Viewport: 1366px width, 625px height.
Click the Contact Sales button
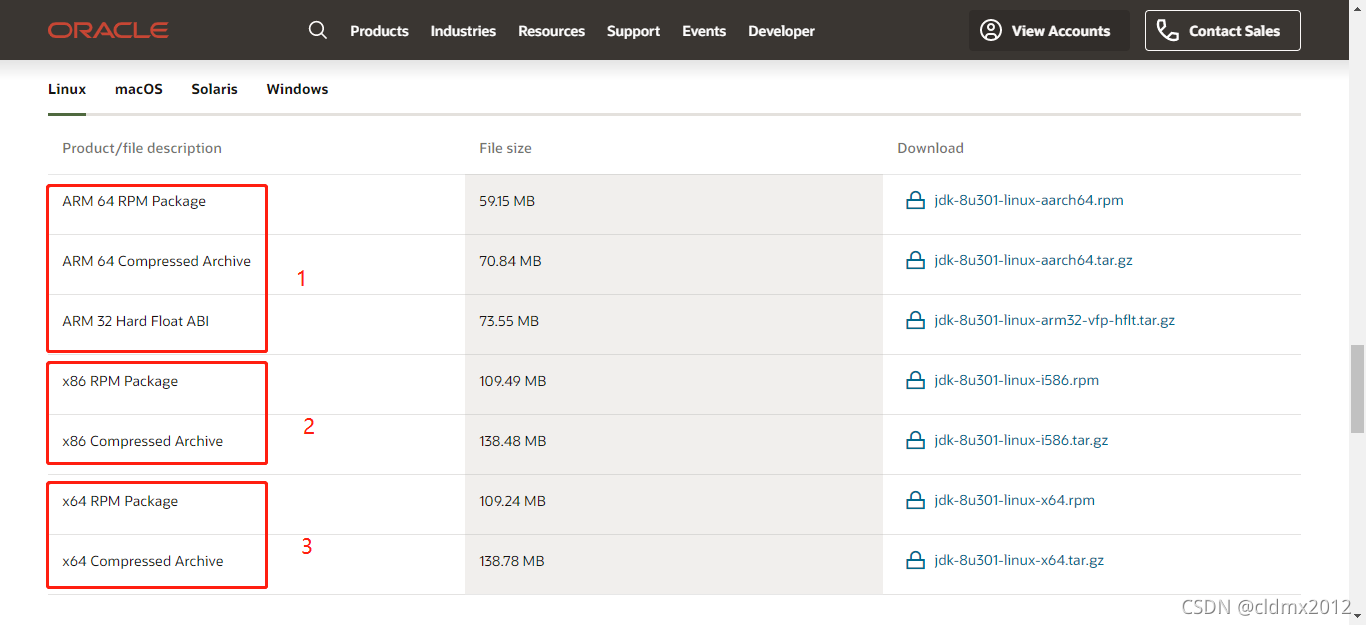coord(1223,30)
